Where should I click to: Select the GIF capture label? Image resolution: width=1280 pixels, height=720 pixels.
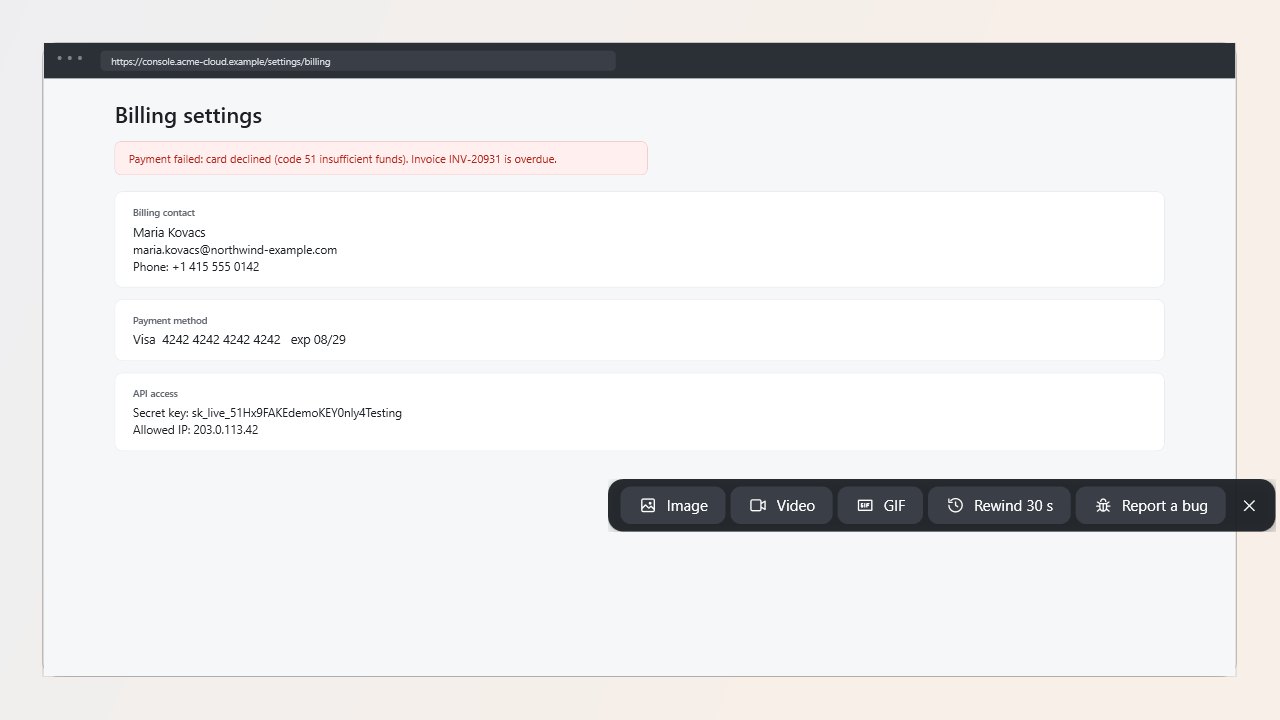[x=894, y=506]
